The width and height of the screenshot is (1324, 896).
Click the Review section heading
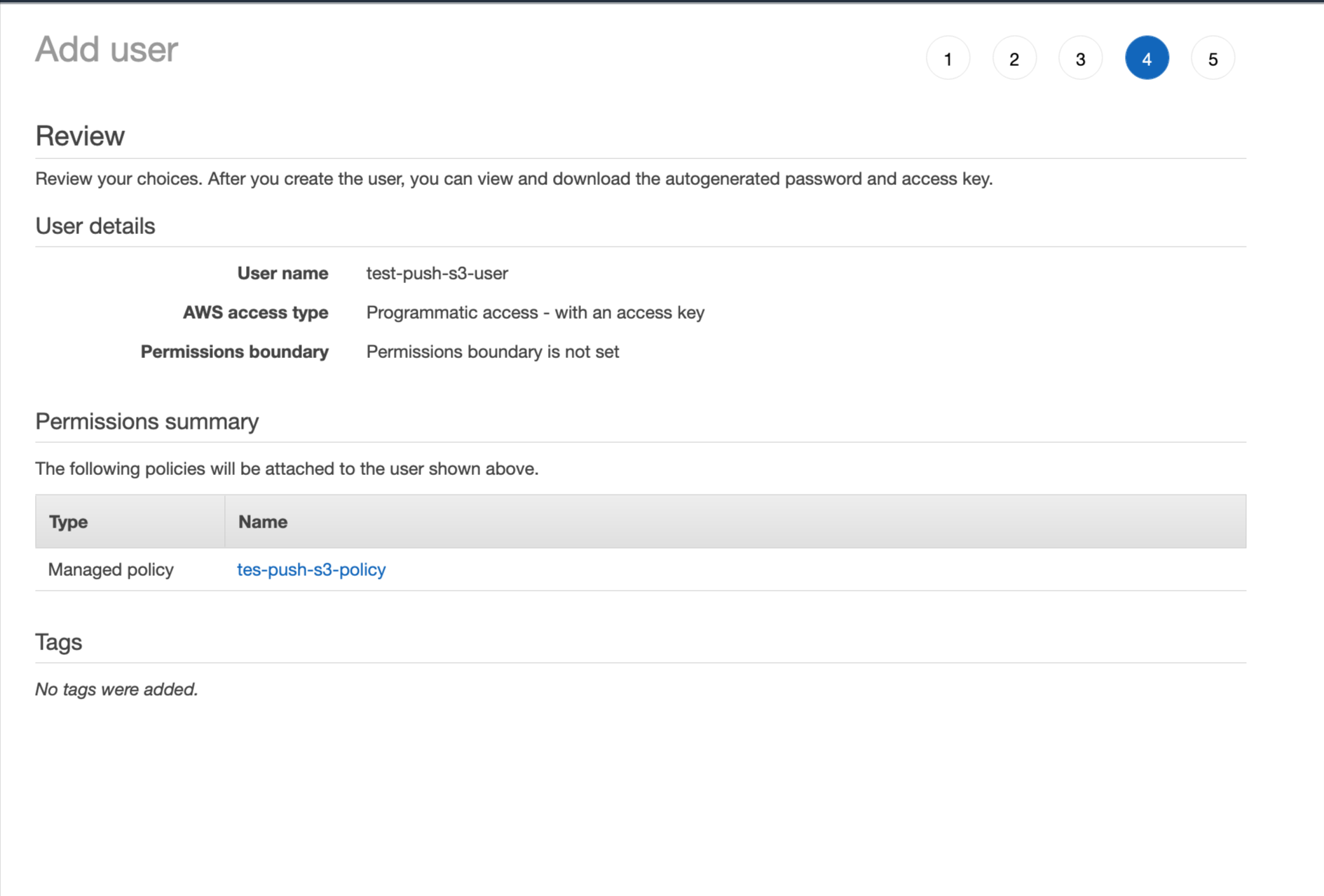(x=80, y=136)
